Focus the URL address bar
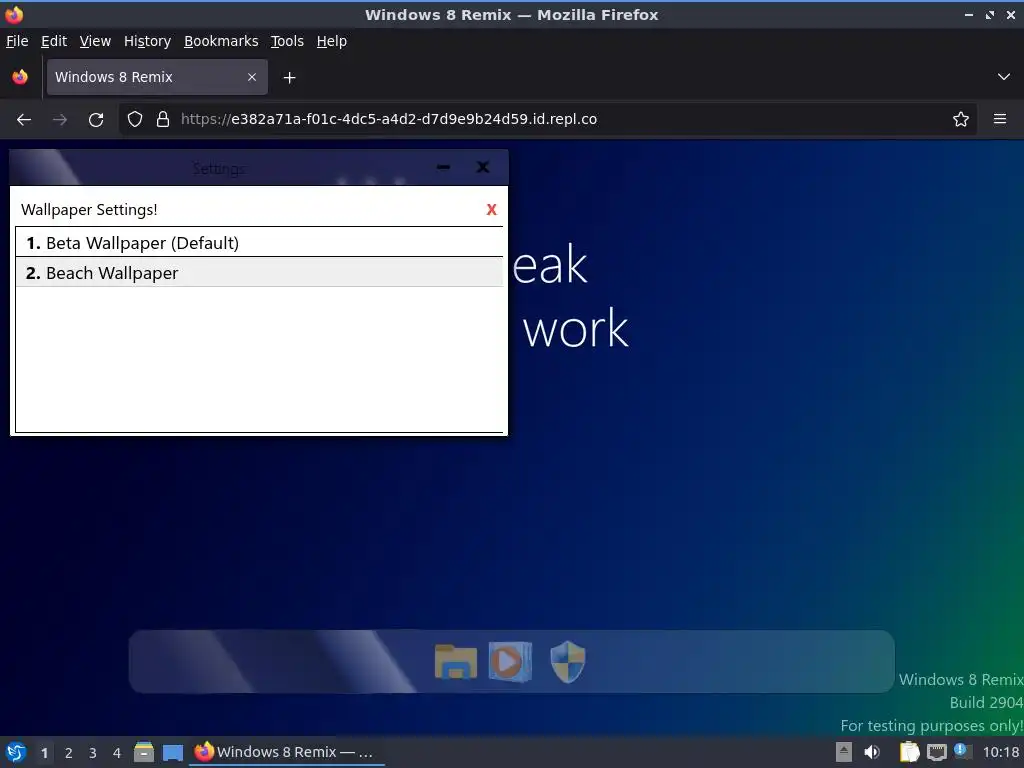Image resolution: width=1024 pixels, height=768 pixels. point(549,120)
